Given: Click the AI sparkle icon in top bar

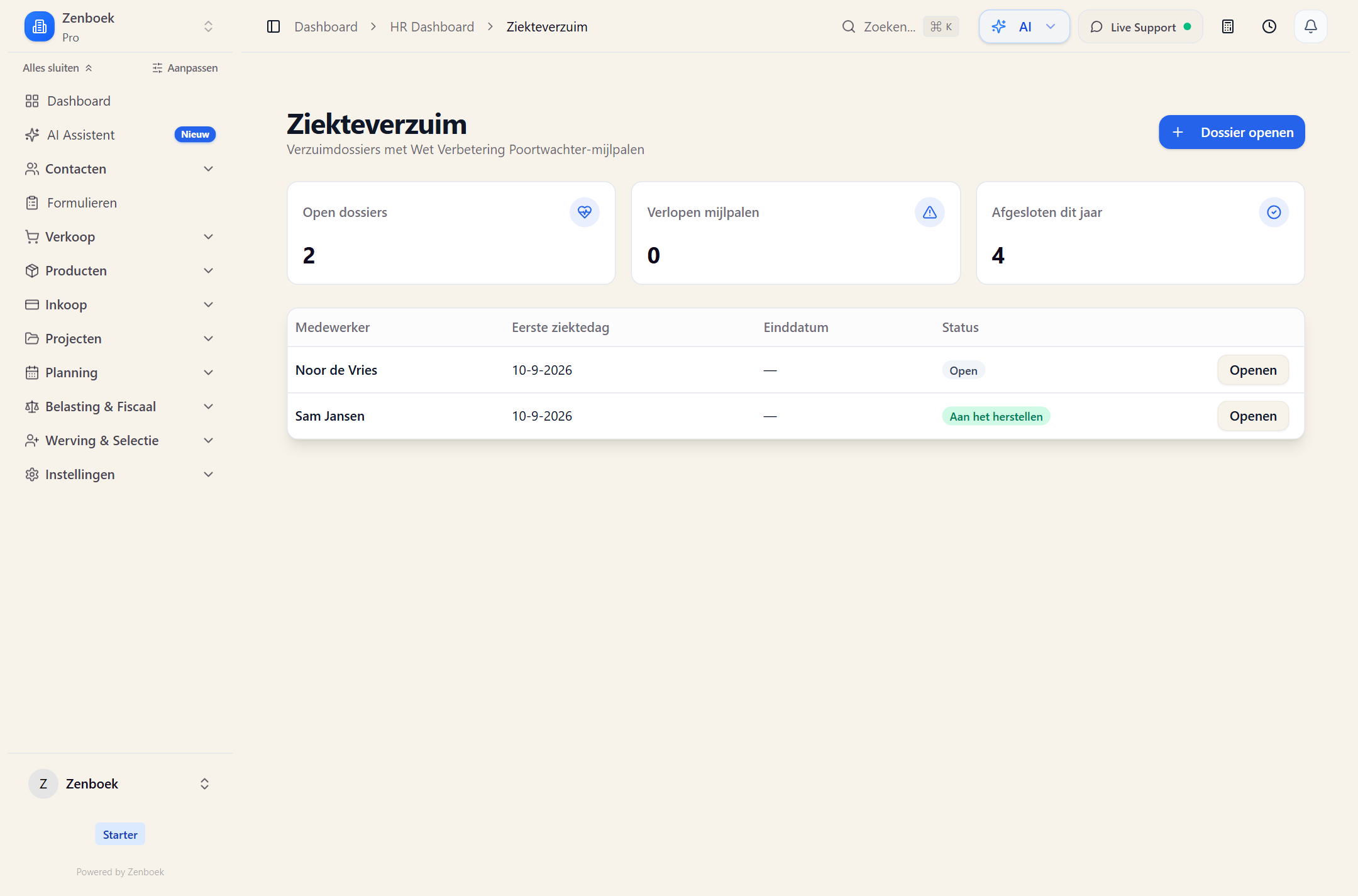Looking at the screenshot, I should (x=999, y=26).
